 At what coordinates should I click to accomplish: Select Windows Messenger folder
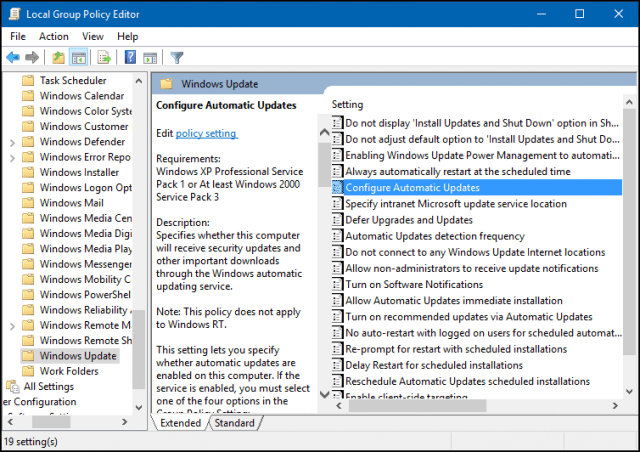pyautogui.click(x=85, y=264)
